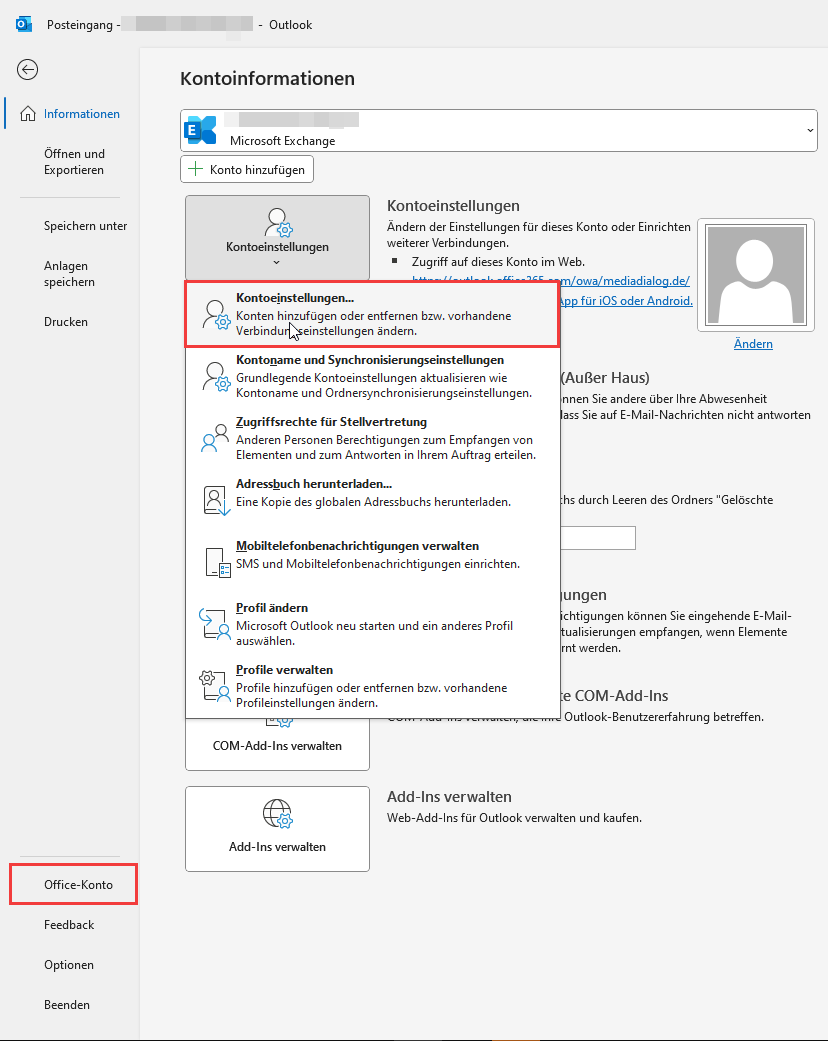Select Kontoeinstellungen... from the dropdown menu
Screen dimensions: 828x1041
(x=373, y=314)
